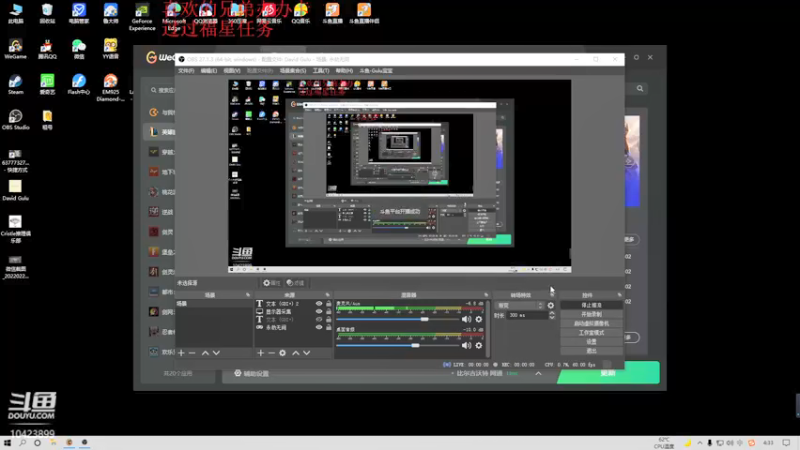Move scene down in 场景 panel
This screenshot has height=450, width=800.
216,353
